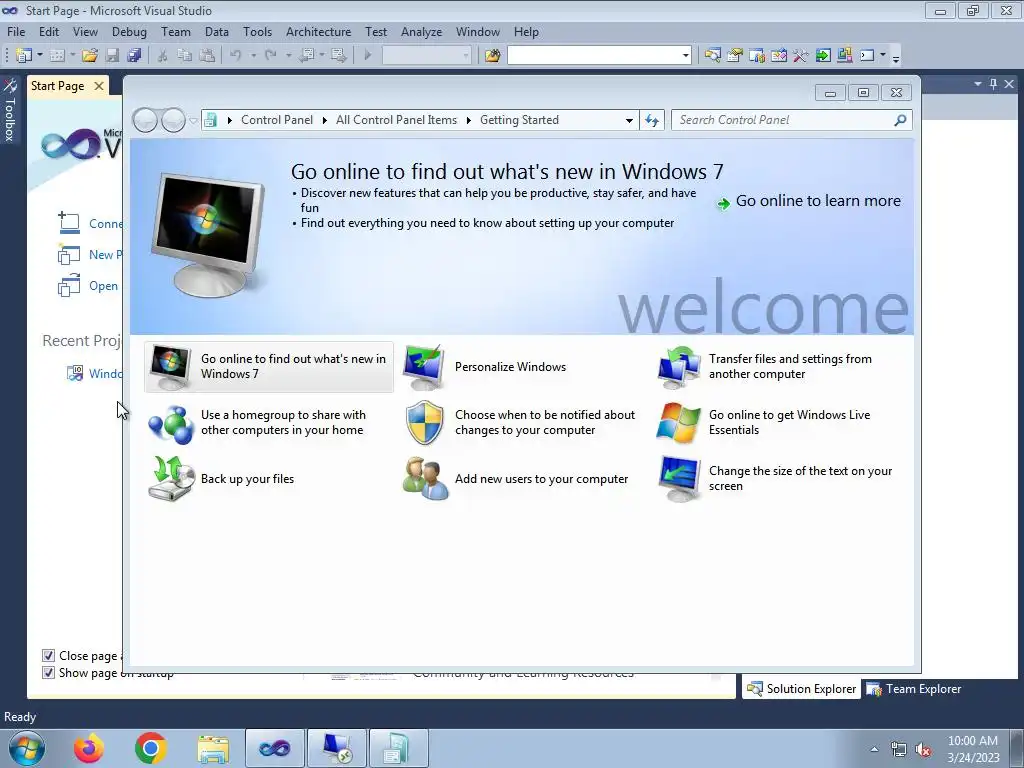The width and height of the screenshot is (1024, 768).
Task: Click the Solution Explorer icon in toolbar
Action: (712, 56)
